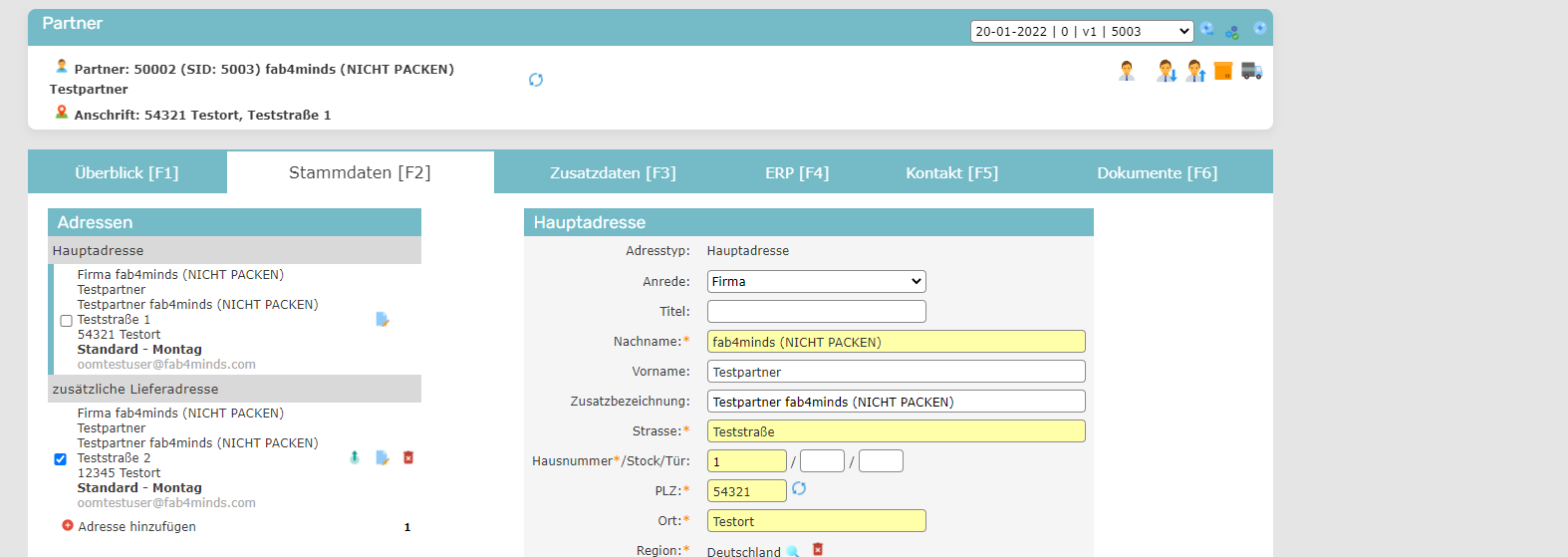This screenshot has width=1568, height=557.
Task: Click refresh icon next to PLZ field
Action: click(799, 489)
